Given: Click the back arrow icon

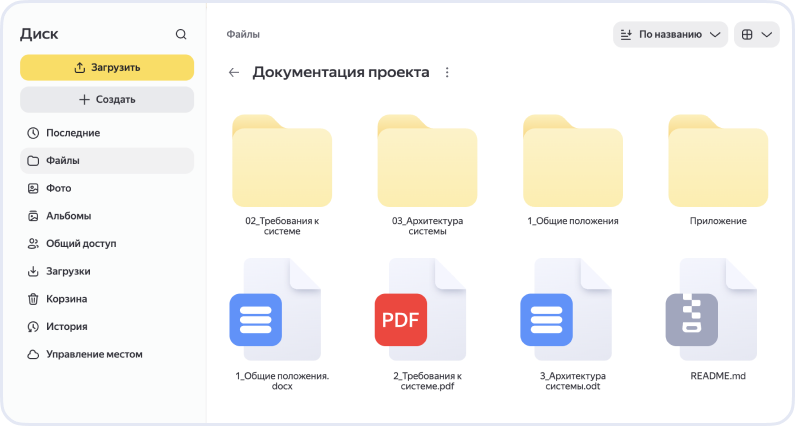Looking at the screenshot, I should (x=234, y=73).
